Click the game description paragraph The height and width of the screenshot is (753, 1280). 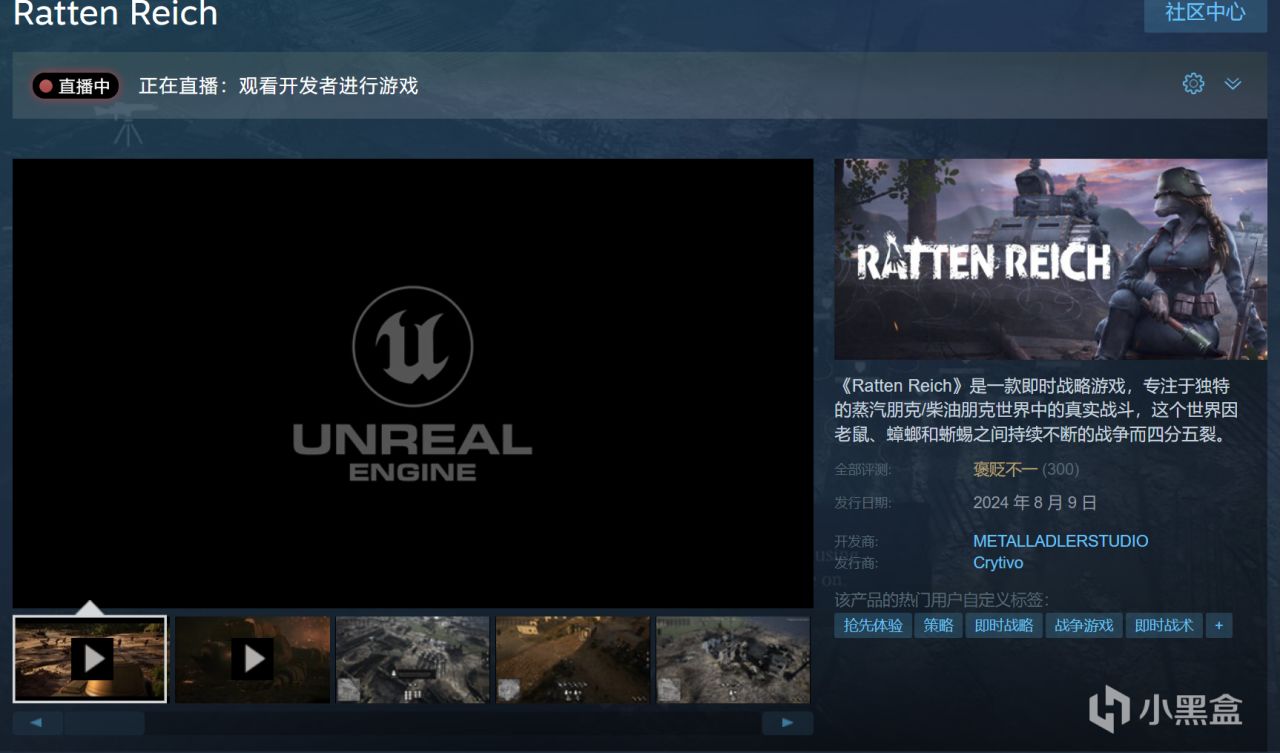point(1038,411)
